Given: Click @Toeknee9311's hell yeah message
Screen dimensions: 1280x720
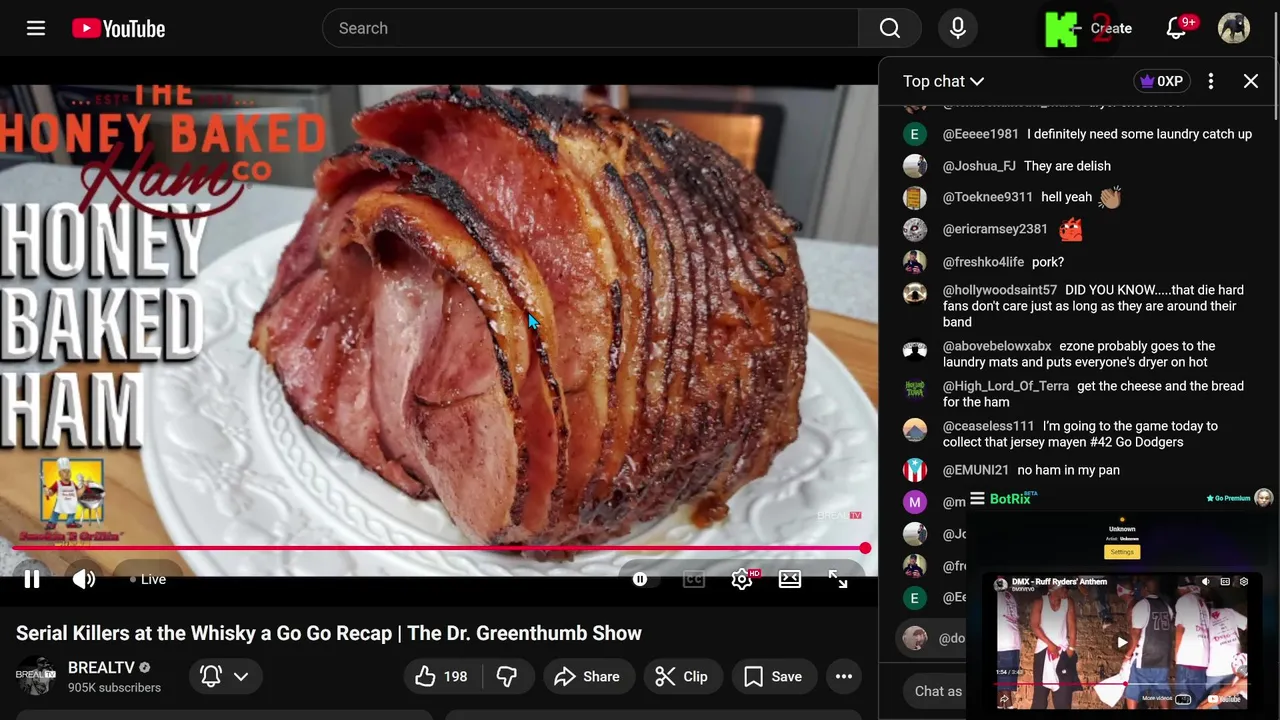Looking at the screenshot, I should click(1066, 197).
